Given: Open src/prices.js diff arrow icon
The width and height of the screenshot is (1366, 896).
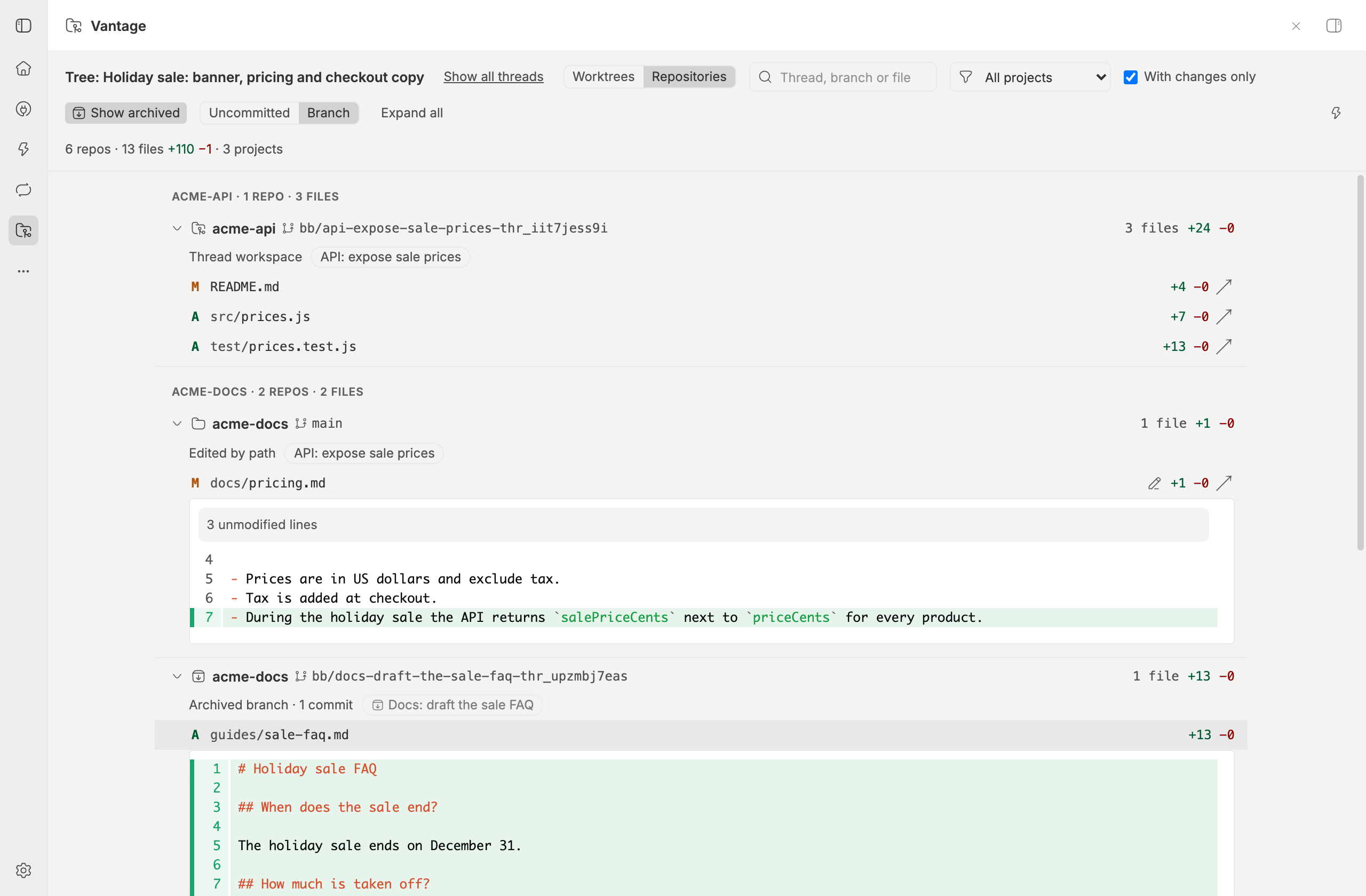Looking at the screenshot, I should [1224, 316].
